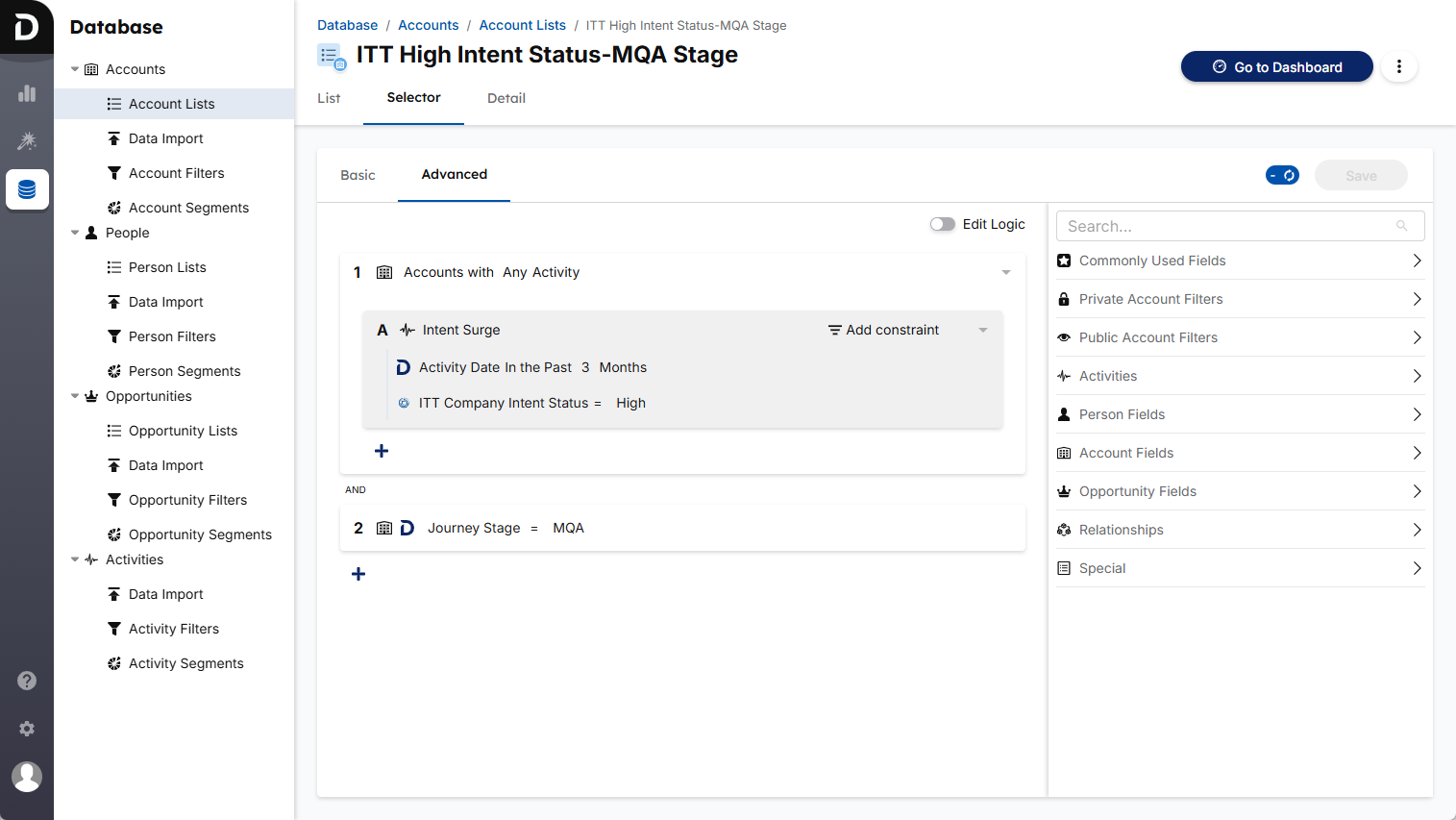Toggle the blue auto-refresh switch near Save
The height and width of the screenshot is (820, 1456).
click(x=1282, y=175)
